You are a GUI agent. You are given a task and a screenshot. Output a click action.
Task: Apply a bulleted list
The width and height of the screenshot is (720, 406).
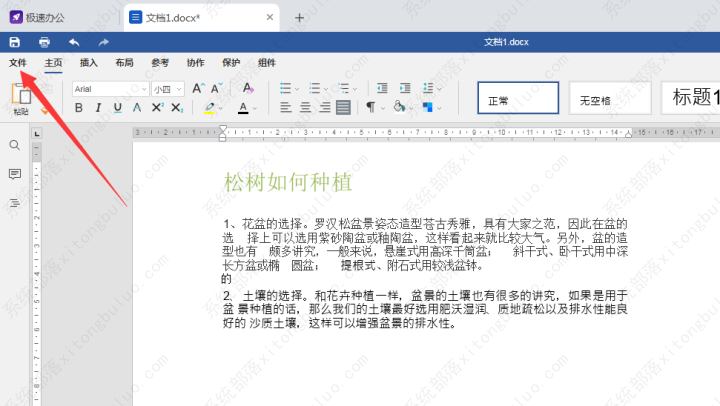point(286,88)
